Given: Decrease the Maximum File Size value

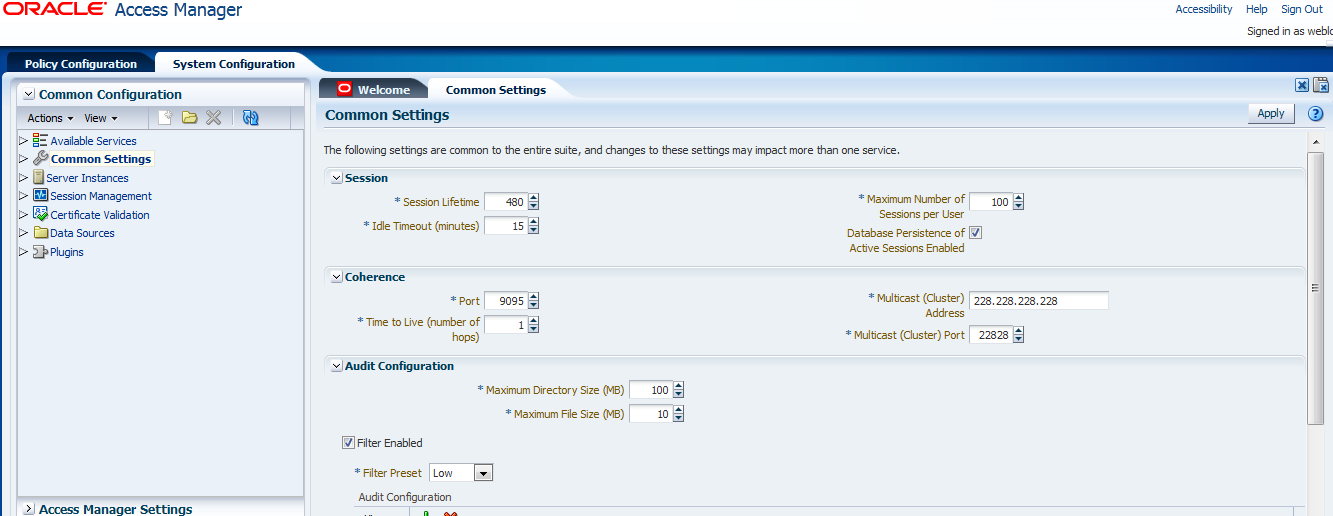Looking at the screenshot, I should tap(678, 418).
